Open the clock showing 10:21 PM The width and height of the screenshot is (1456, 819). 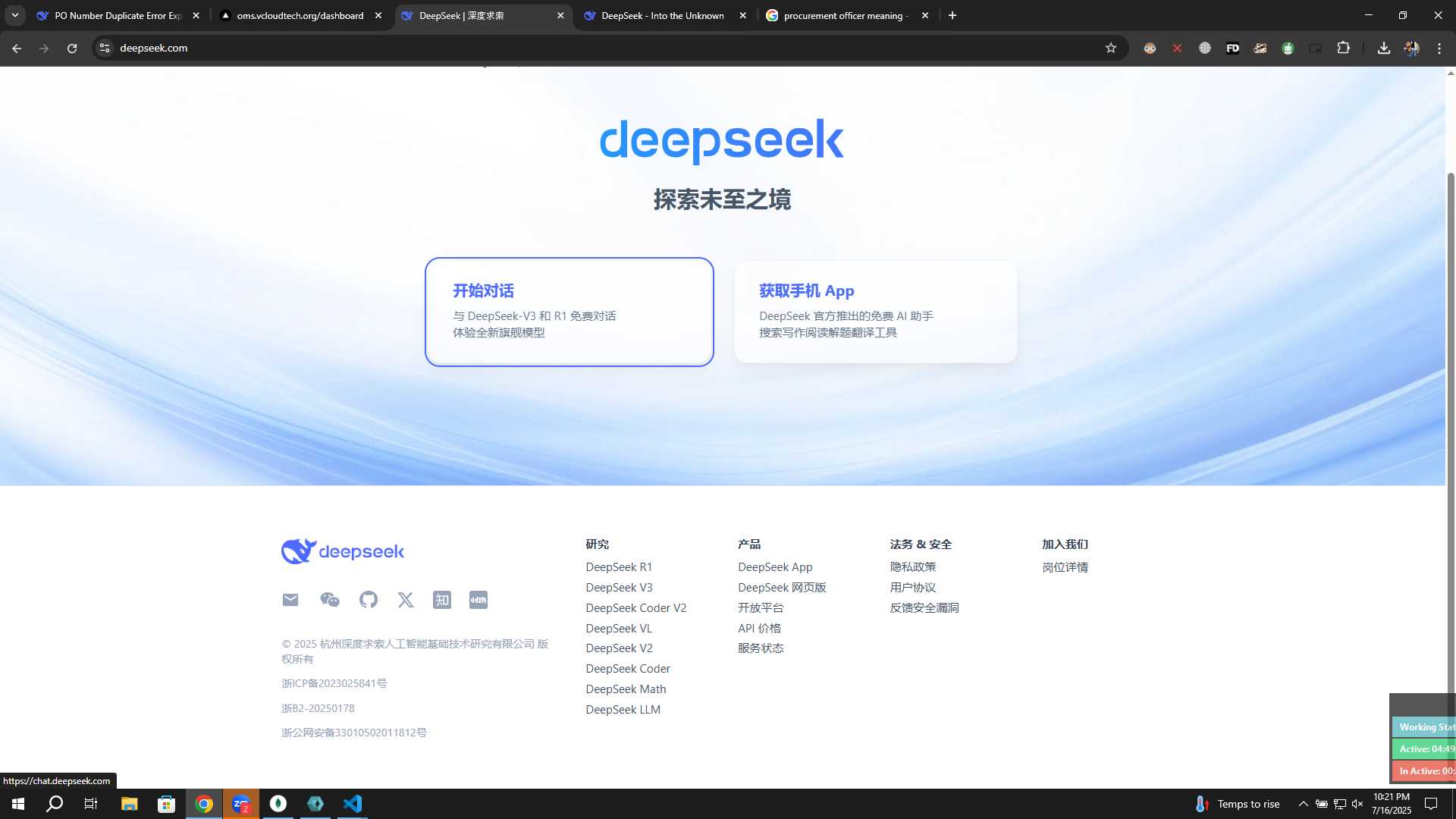1392,804
